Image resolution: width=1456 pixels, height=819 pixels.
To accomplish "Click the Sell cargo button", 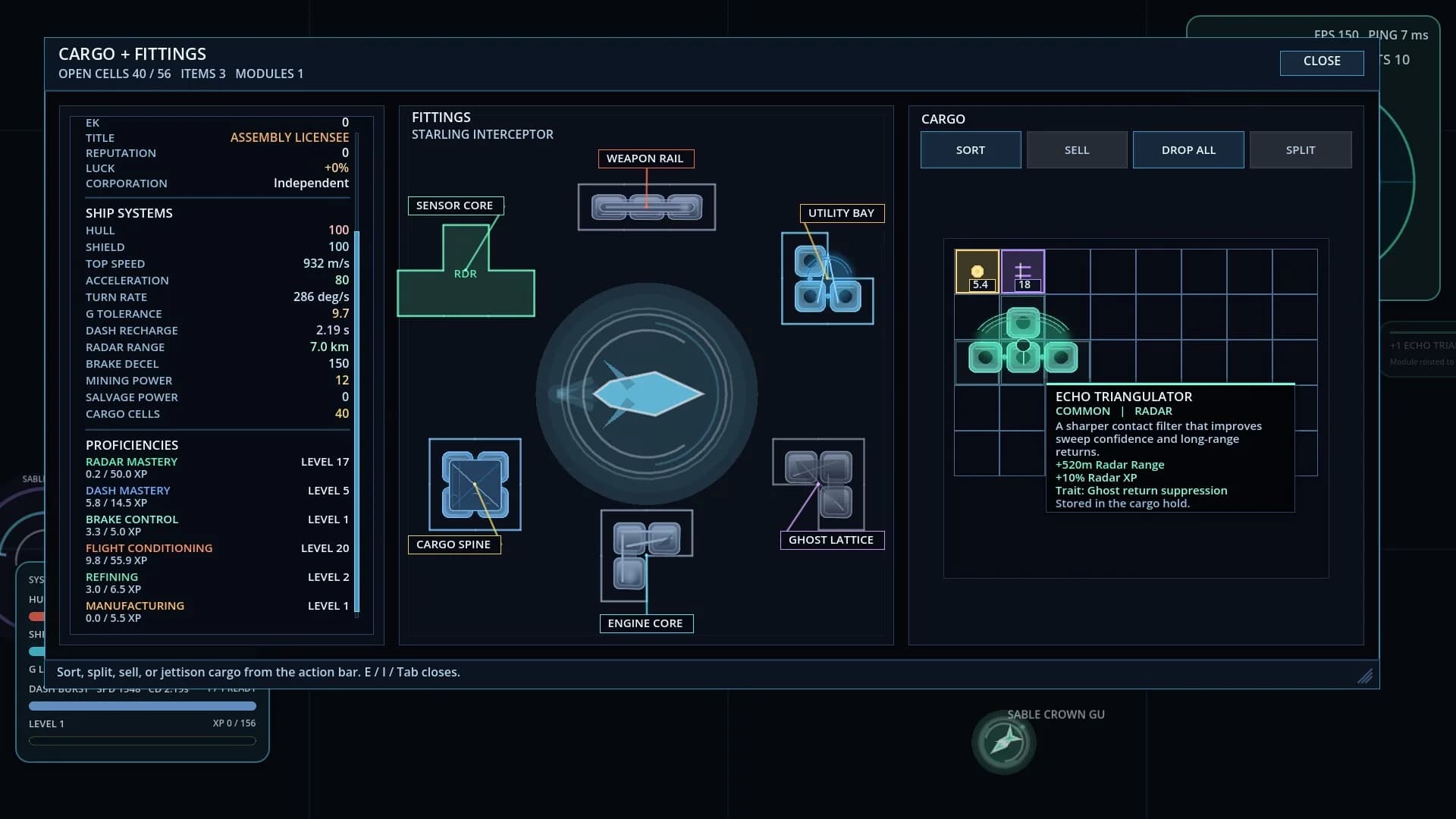I will [1077, 150].
